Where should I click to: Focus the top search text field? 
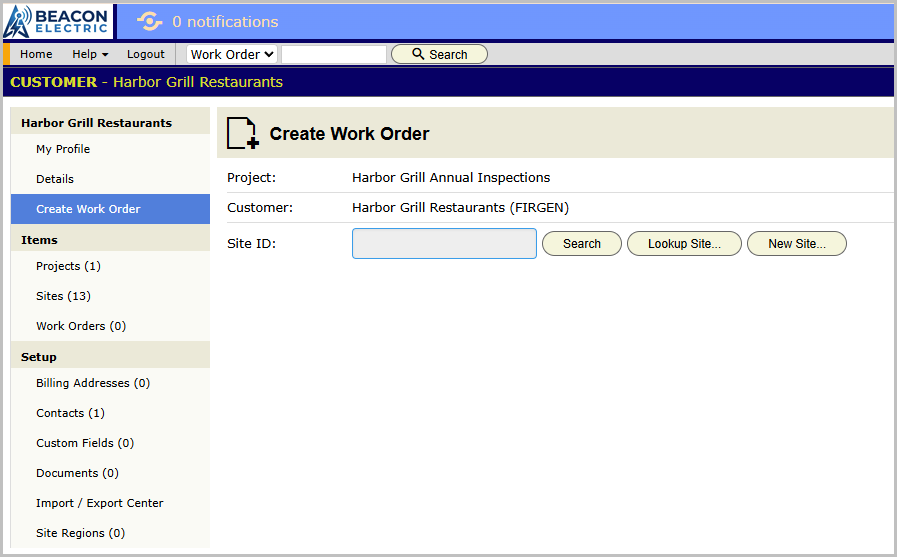tap(334, 54)
